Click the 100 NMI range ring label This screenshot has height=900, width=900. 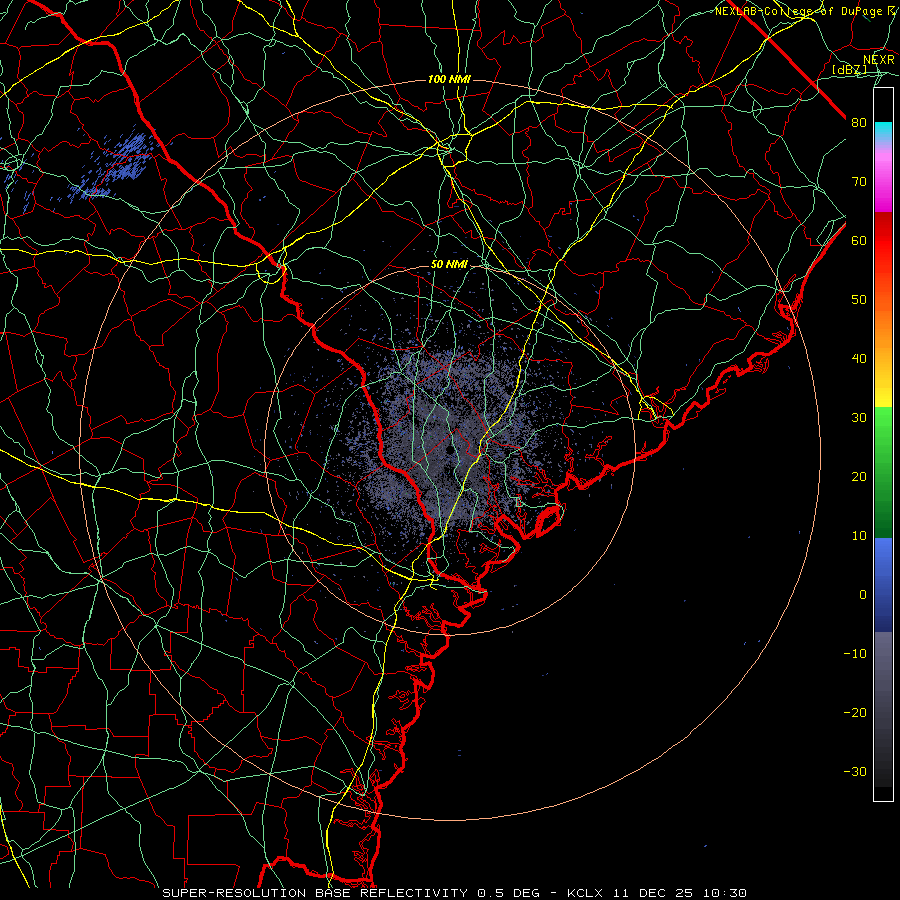(x=449, y=79)
